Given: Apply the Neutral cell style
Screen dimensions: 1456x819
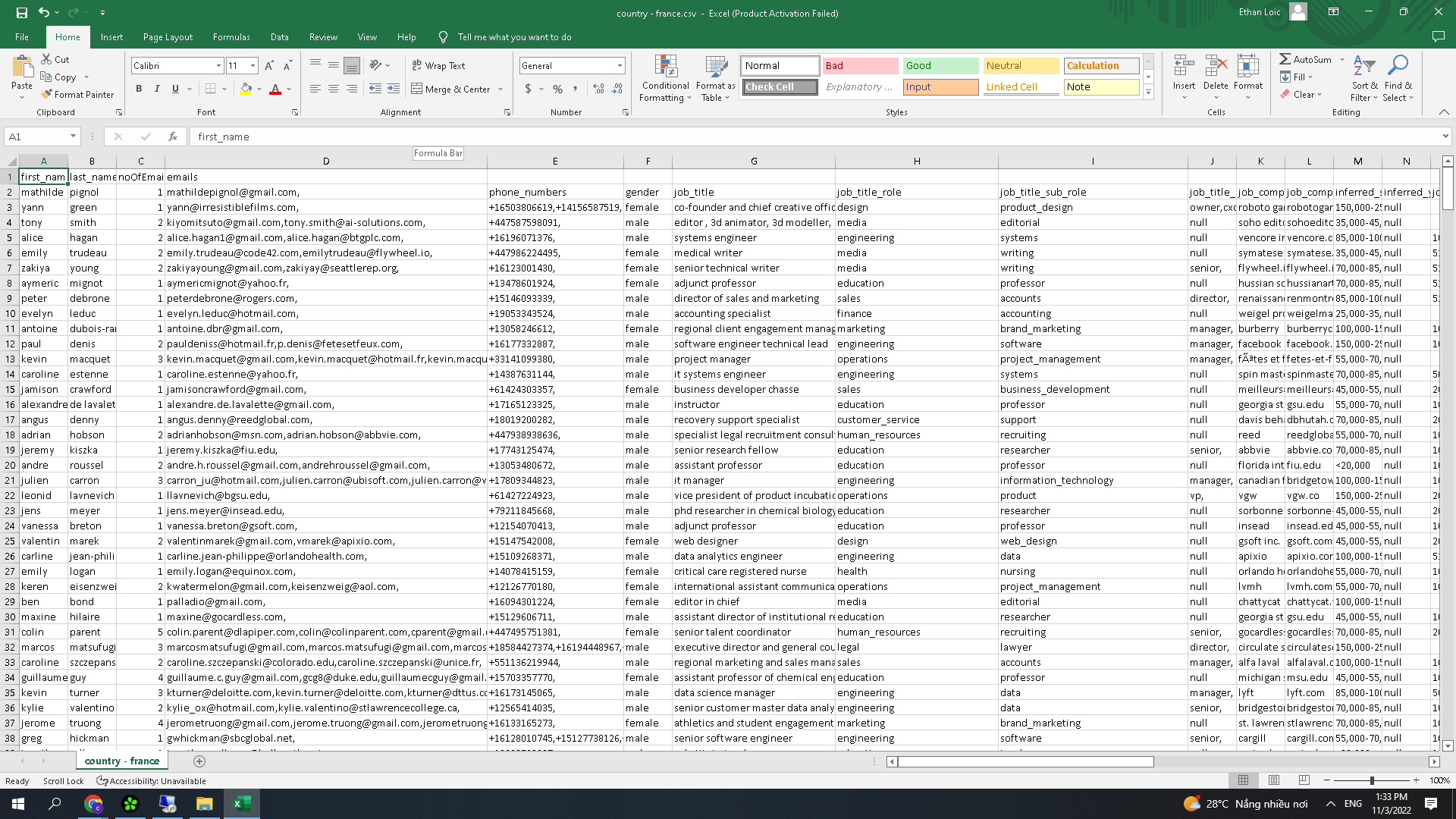Looking at the screenshot, I should click(x=1021, y=66).
